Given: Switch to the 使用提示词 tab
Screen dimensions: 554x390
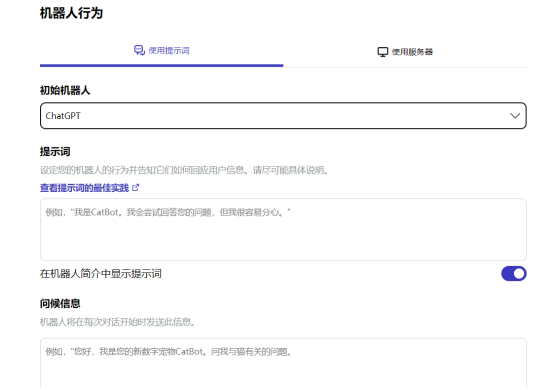Looking at the screenshot, I should tap(161, 51).
